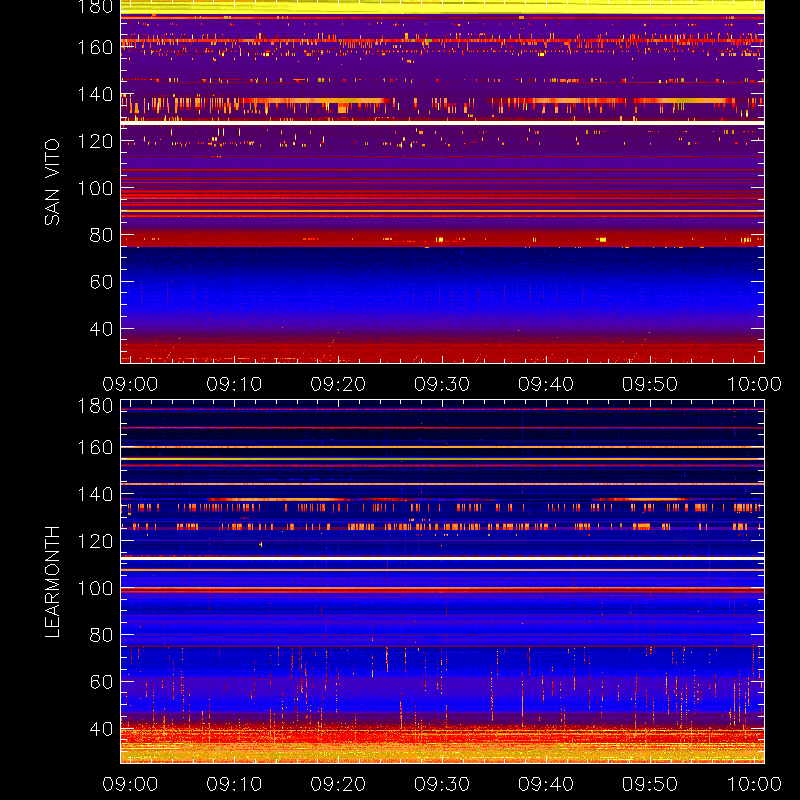Click San Vito plot's 09:00 time label
The image size is (800, 800).
coord(130,384)
